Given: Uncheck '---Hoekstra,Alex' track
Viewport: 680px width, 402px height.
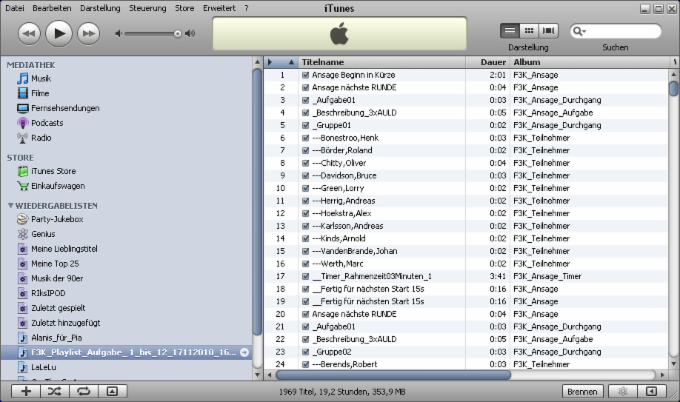Looking at the screenshot, I should [x=305, y=213].
